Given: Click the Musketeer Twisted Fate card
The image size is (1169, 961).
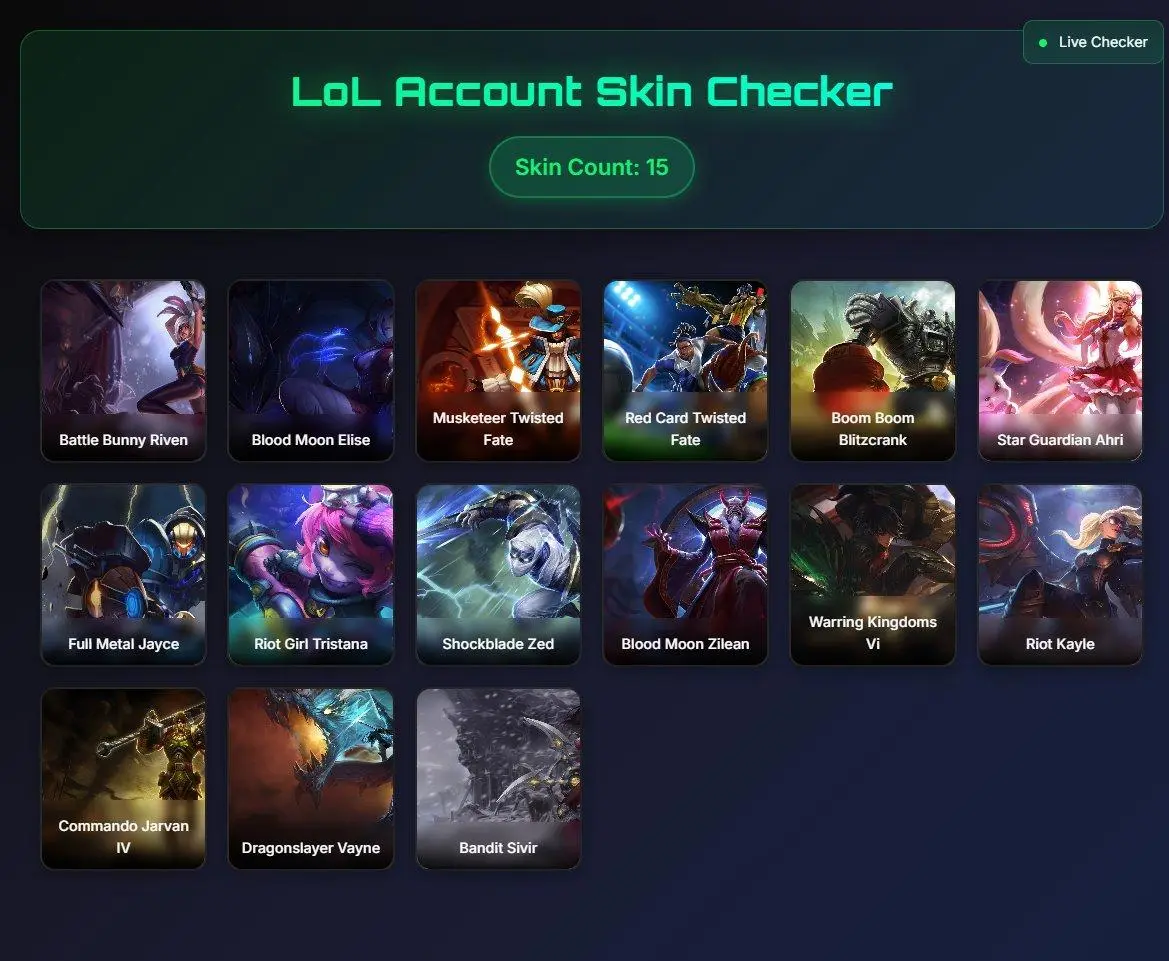Looking at the screenshot, I should 498,371.
